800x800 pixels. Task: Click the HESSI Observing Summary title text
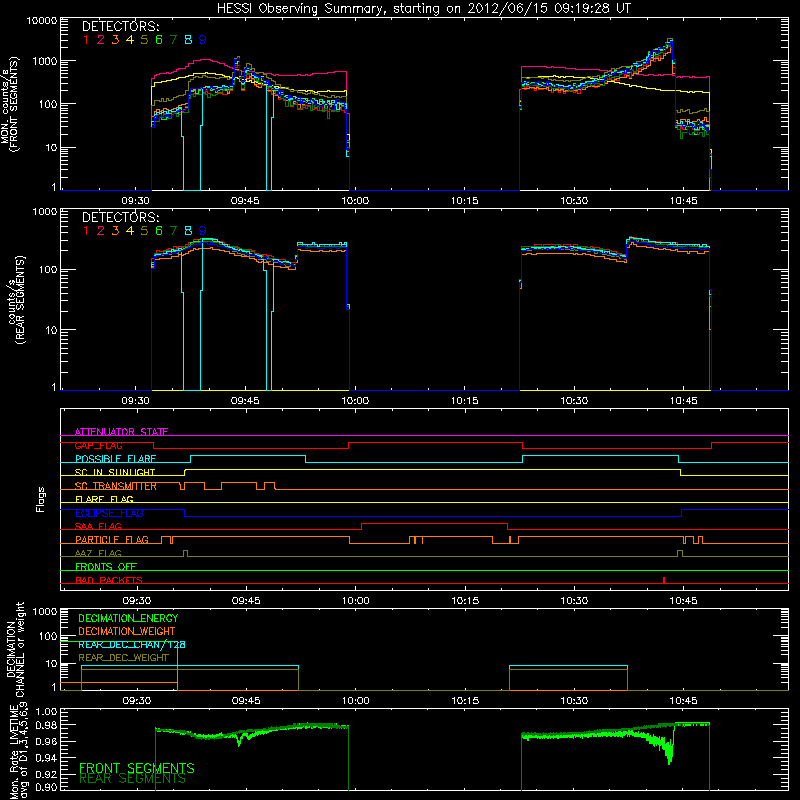coord(423,9)
